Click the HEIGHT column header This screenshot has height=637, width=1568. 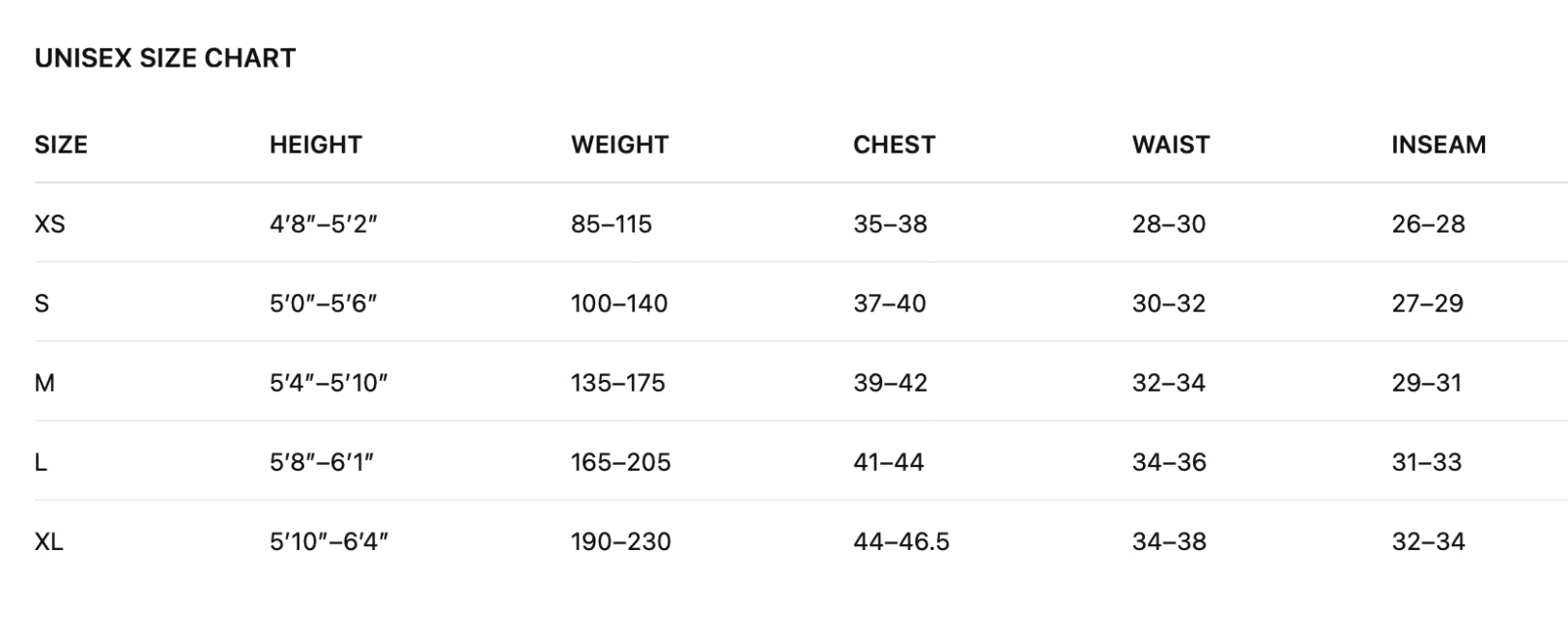coord(315,145)
